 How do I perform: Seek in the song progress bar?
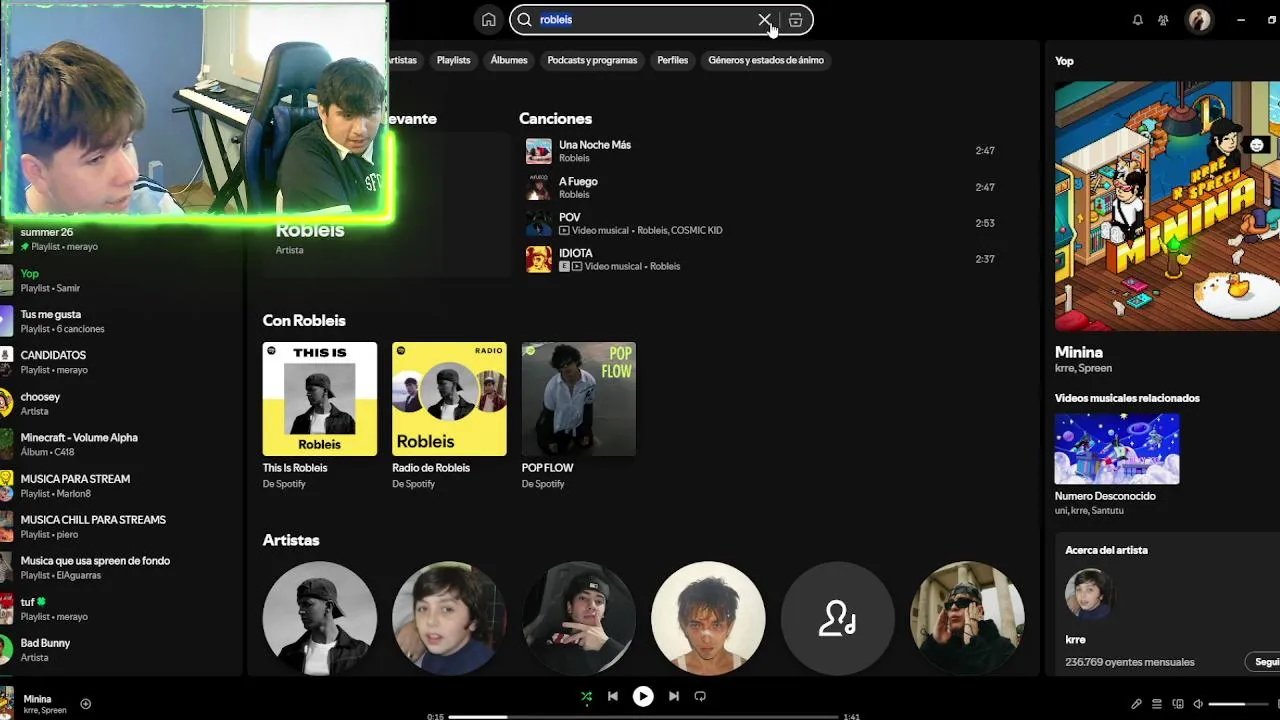pyautogui.click(x=643, y=717)
